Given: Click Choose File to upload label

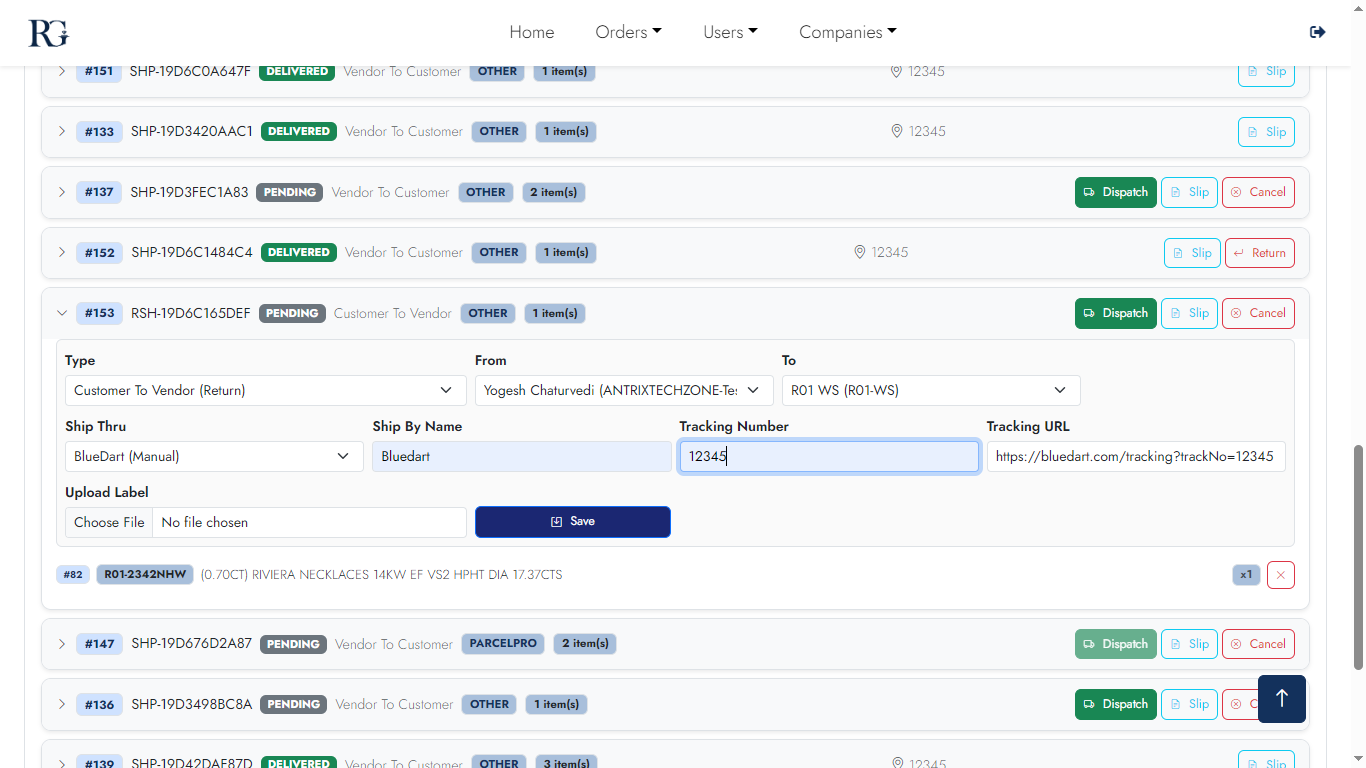Looking at the screenshot, I should [x=110, y=522].
